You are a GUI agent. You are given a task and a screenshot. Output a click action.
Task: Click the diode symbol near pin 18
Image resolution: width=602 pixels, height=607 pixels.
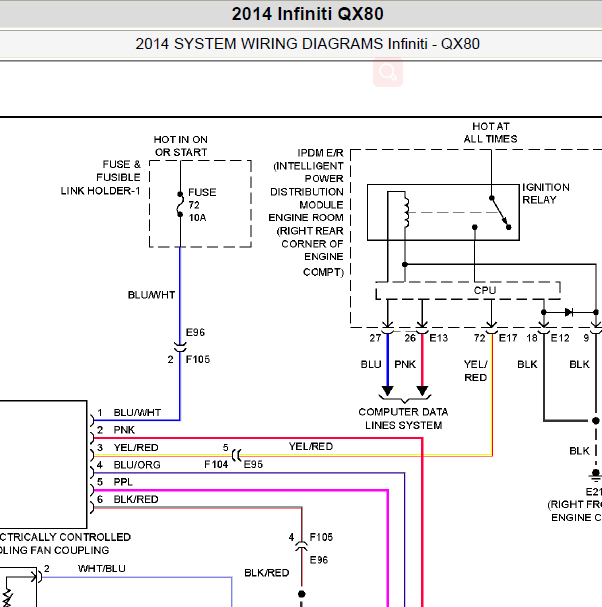click(x=569, y=312)
